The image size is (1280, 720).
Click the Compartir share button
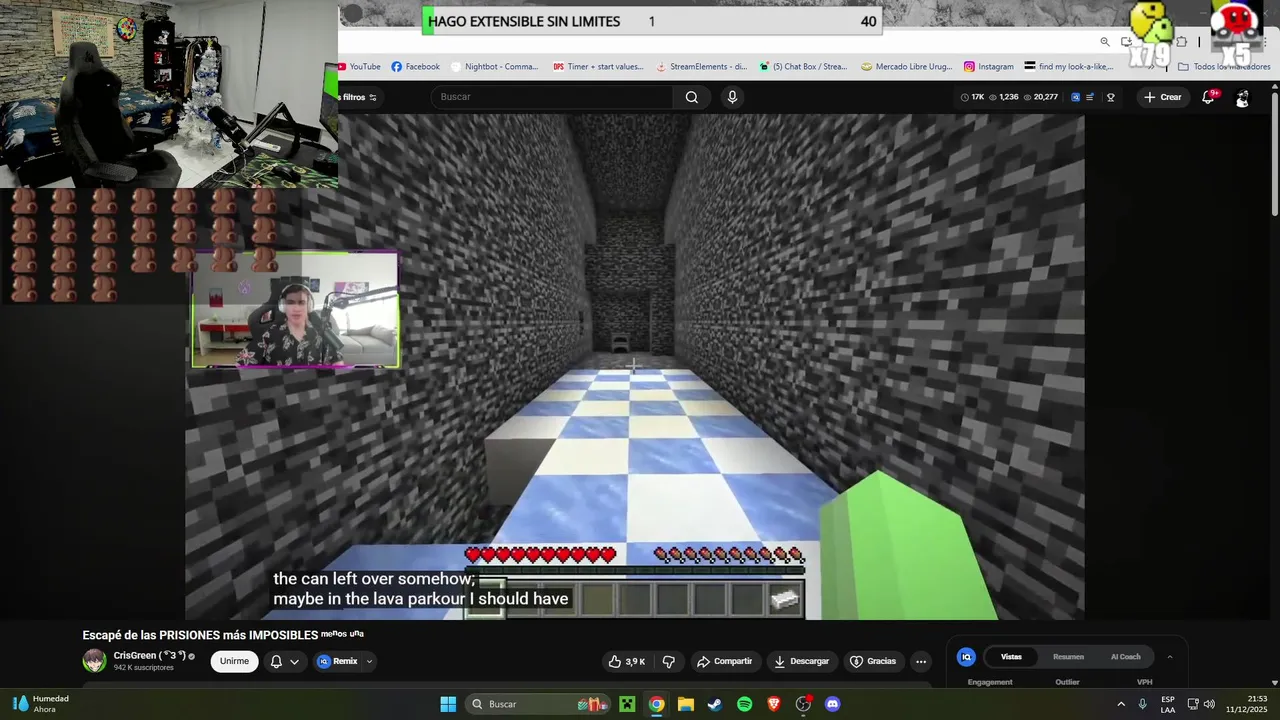click(725, 661)
